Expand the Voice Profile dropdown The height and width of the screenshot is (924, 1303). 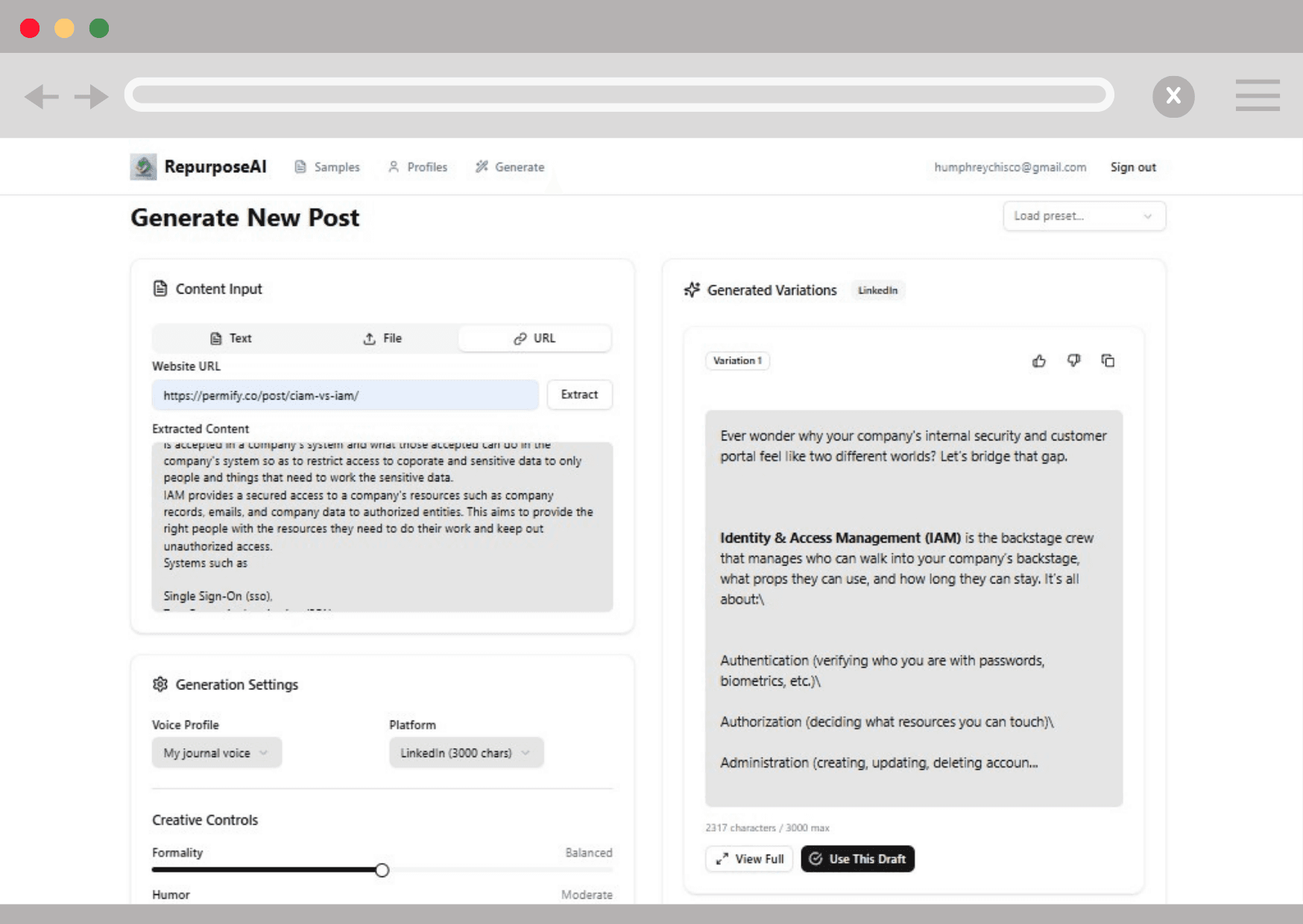coord(216,753)
